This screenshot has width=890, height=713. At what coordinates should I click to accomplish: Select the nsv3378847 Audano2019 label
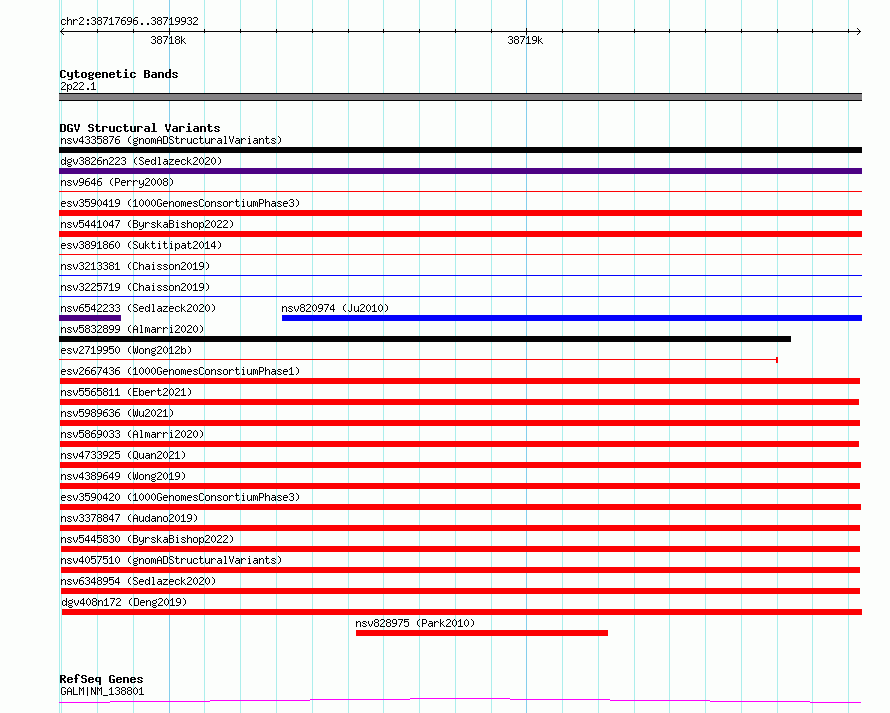[x=129, y=518]
